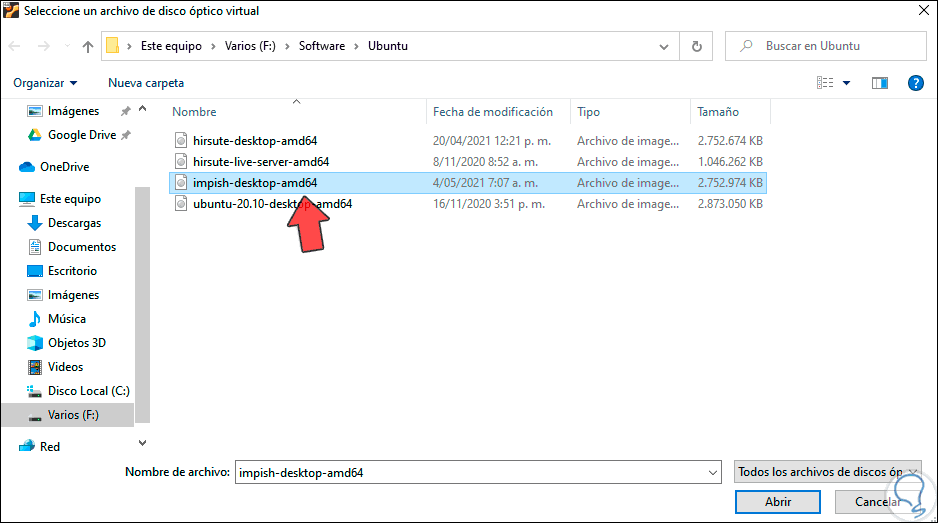The height and width of the screenshot is (523, 938).
Task: Click the hirsute-desktop-amd64 disc image icon
Action: [x=181, y=141]
